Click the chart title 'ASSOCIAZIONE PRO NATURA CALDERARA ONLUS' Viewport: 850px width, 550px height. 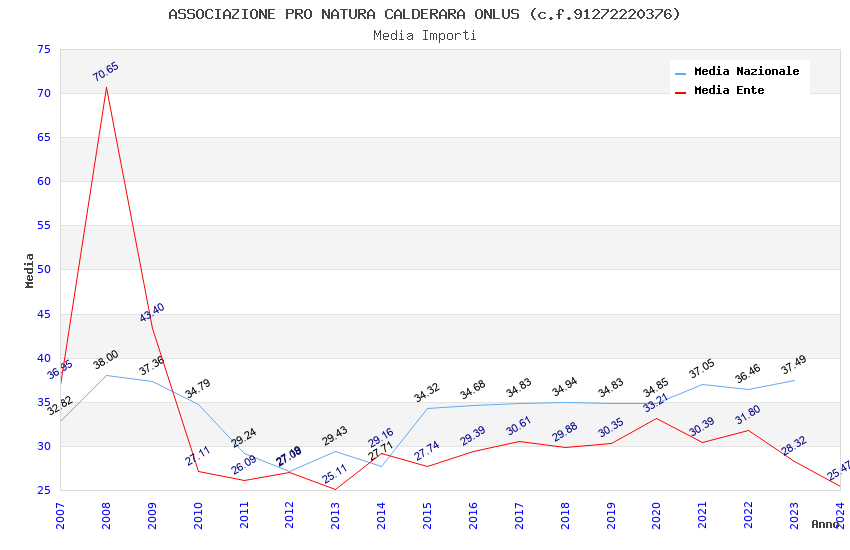coord(344,14)
